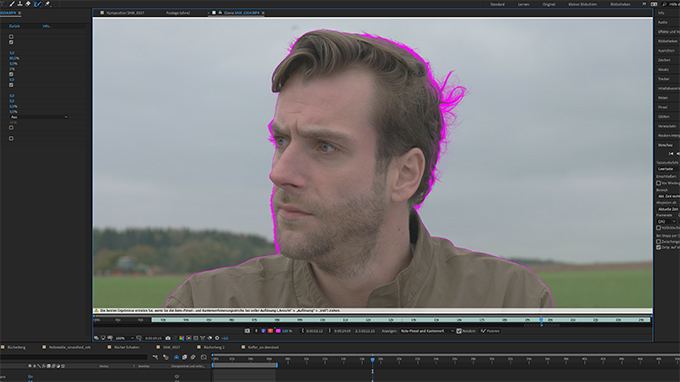Open the Absatz panel
Image resolution: width=680 pixels, height=382 pixels.
point(663,70)
